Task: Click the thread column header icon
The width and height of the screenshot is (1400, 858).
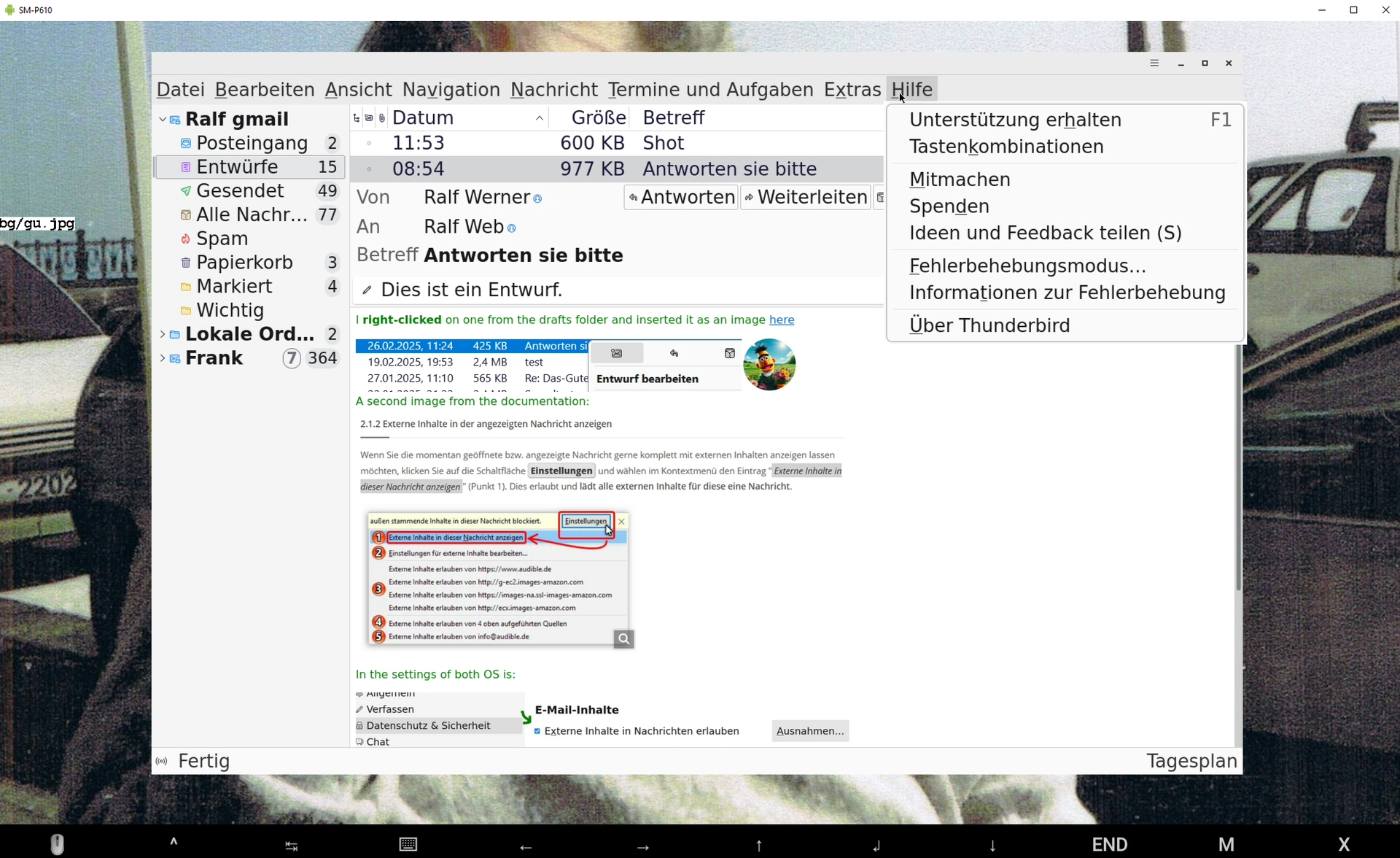Action: pos(356,118)
